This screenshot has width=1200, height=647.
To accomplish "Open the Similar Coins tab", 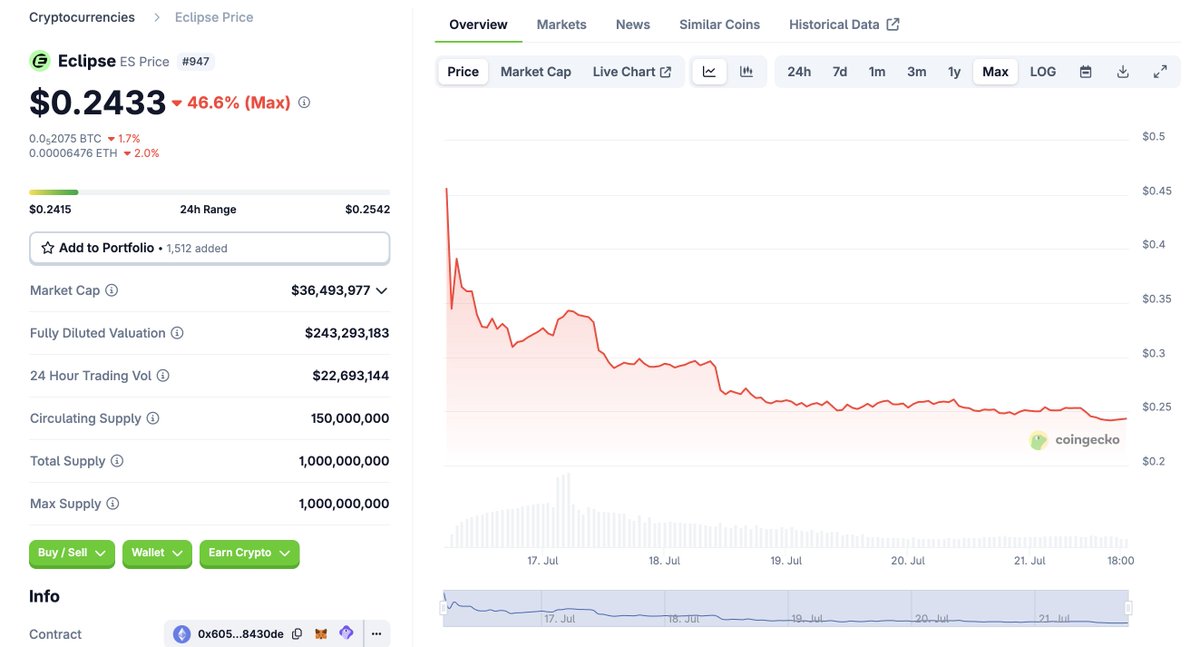I will 720,24.
